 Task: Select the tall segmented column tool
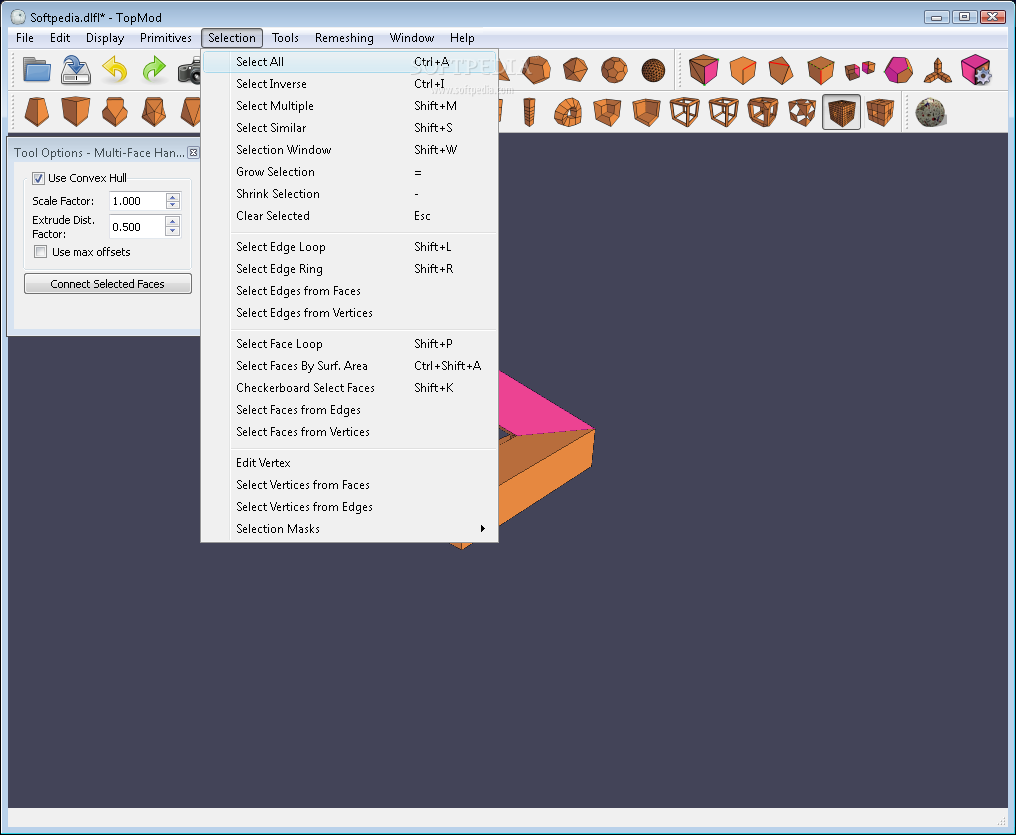pos(529,112)
